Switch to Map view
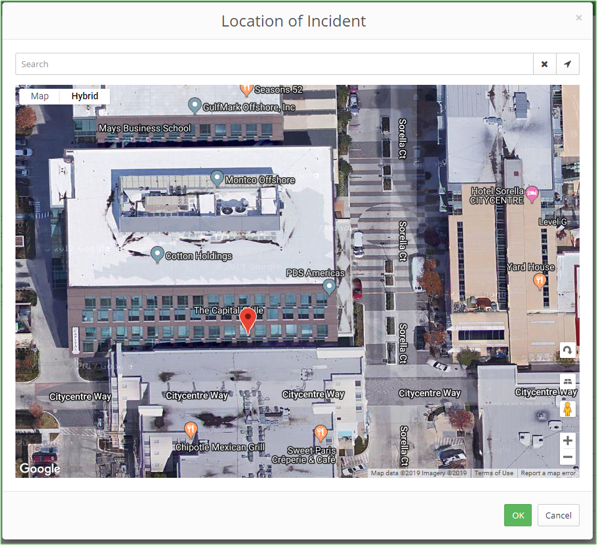Viewport: 597px width, 545px height. coord(40,96)
